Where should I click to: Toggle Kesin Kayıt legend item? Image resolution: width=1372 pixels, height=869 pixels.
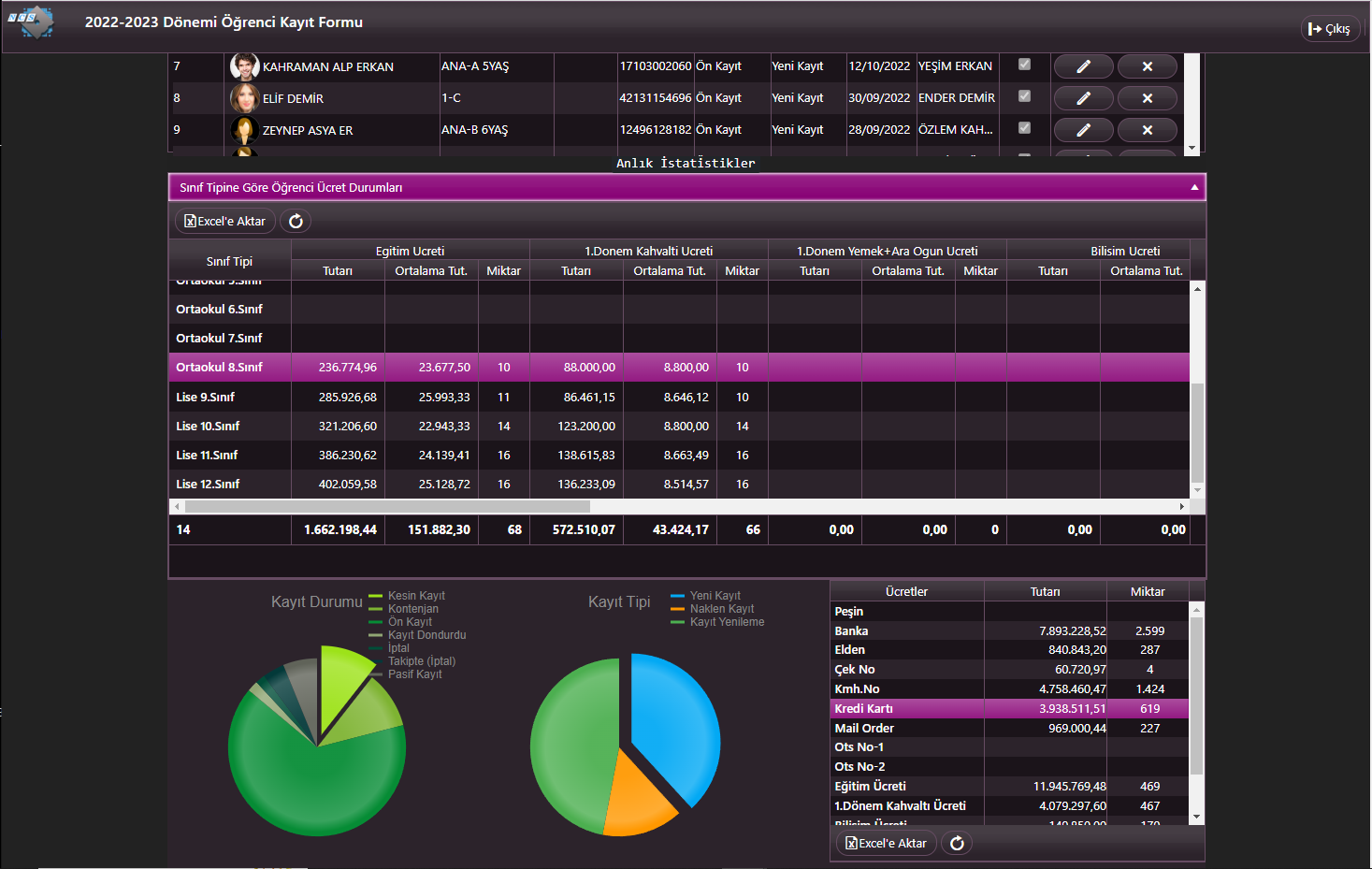(407, 596)
